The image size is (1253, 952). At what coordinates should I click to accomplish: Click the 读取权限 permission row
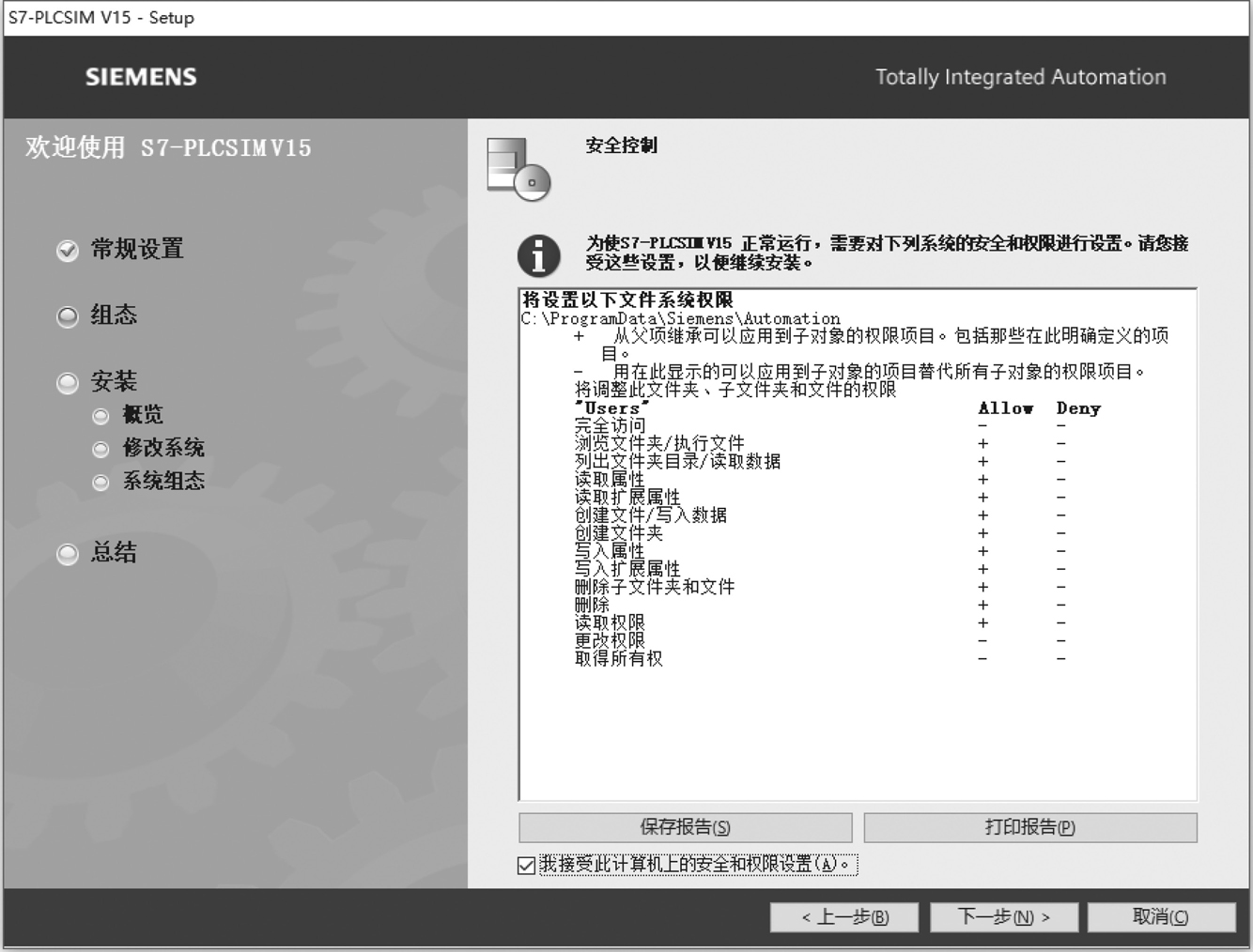[820, 622]
